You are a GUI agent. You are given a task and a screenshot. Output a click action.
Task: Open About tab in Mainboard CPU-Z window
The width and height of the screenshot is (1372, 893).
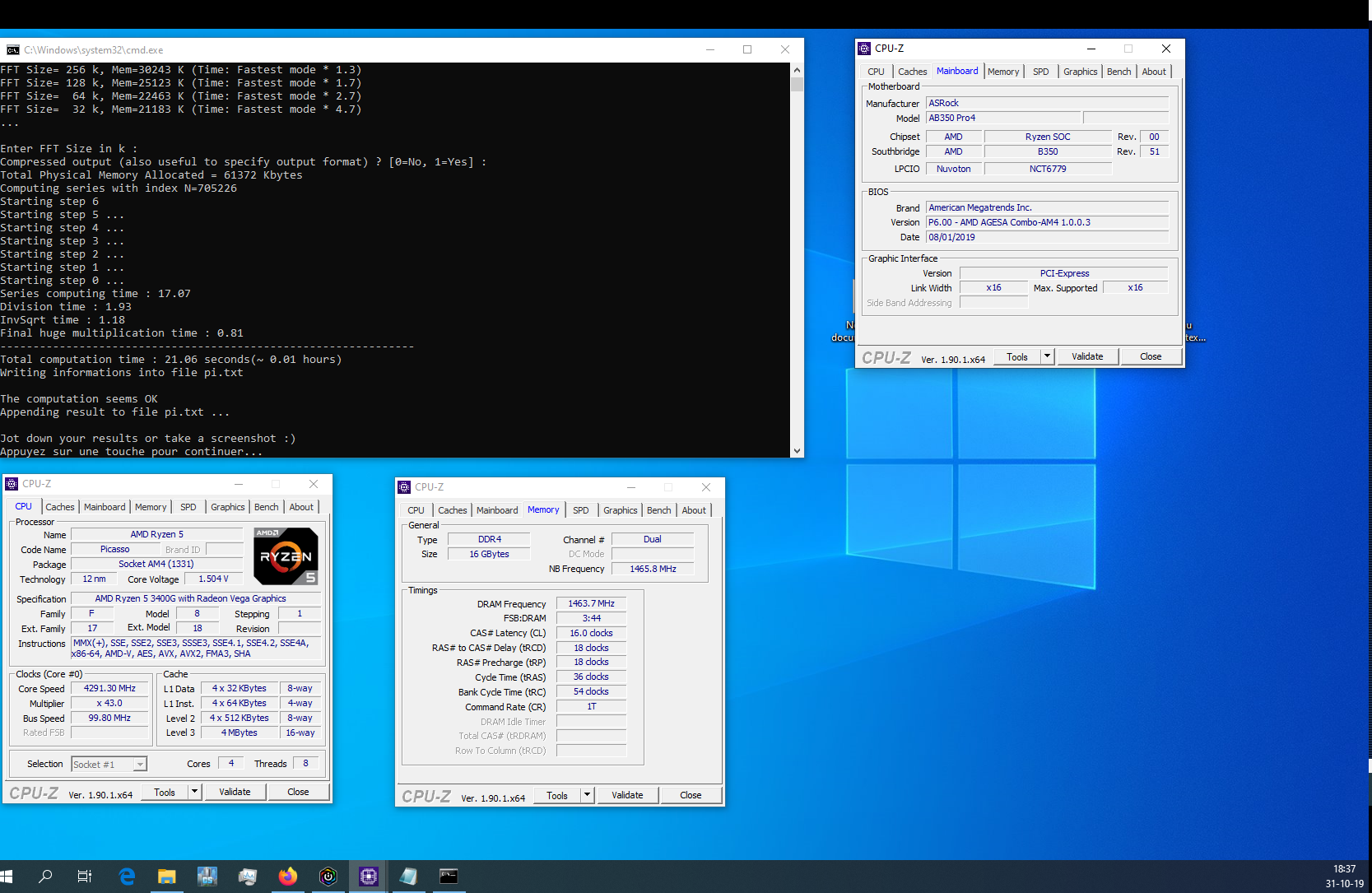[1154, 72]
